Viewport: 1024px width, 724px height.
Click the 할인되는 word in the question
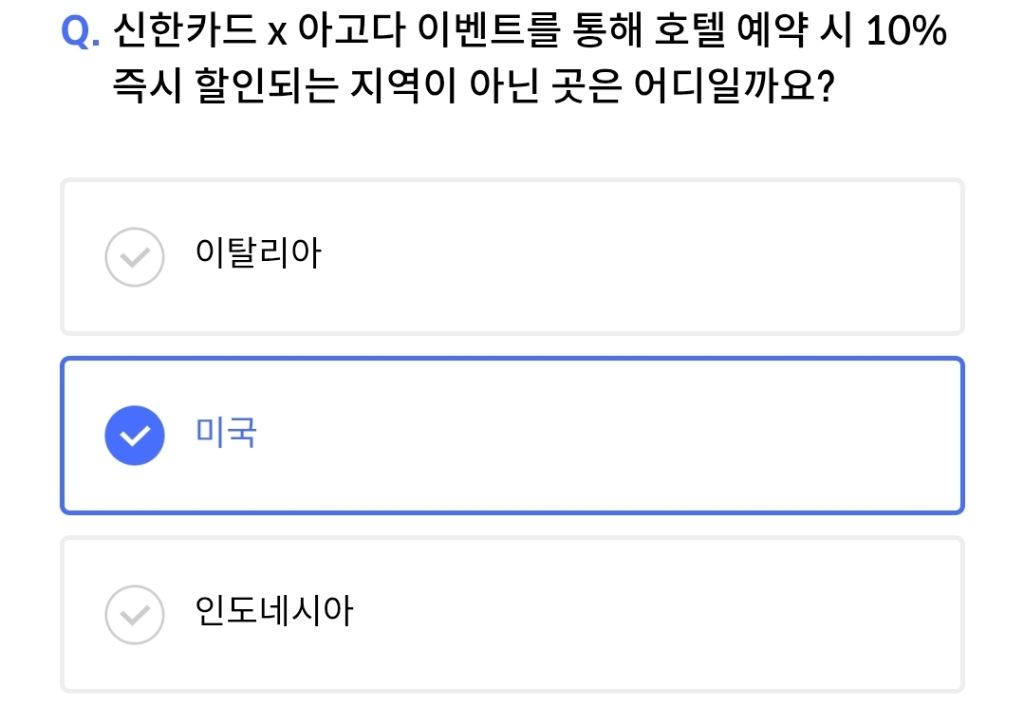[x=267, y=89]
